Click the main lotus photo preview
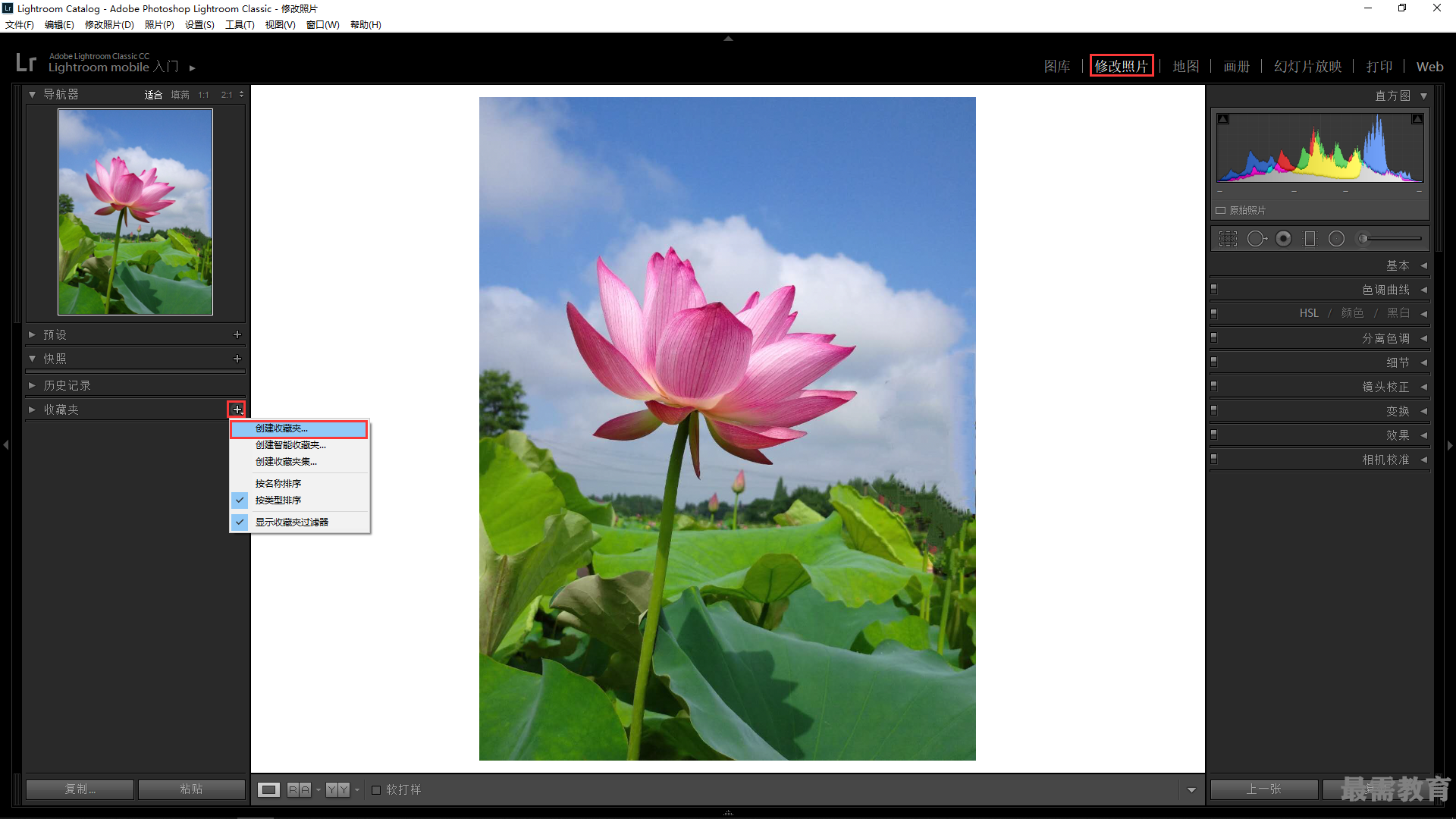The width and height of the screenshot is (1456, 819). point(727,428)
